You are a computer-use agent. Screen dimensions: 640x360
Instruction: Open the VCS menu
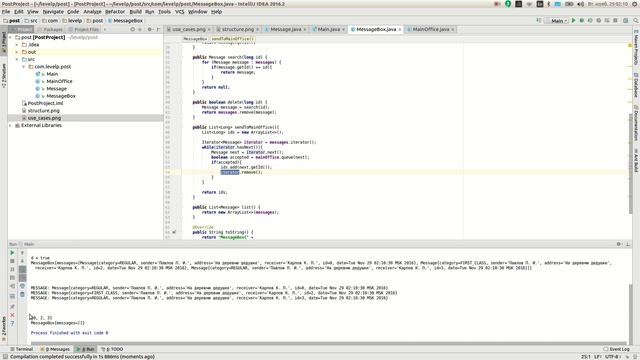pos(180,12)
